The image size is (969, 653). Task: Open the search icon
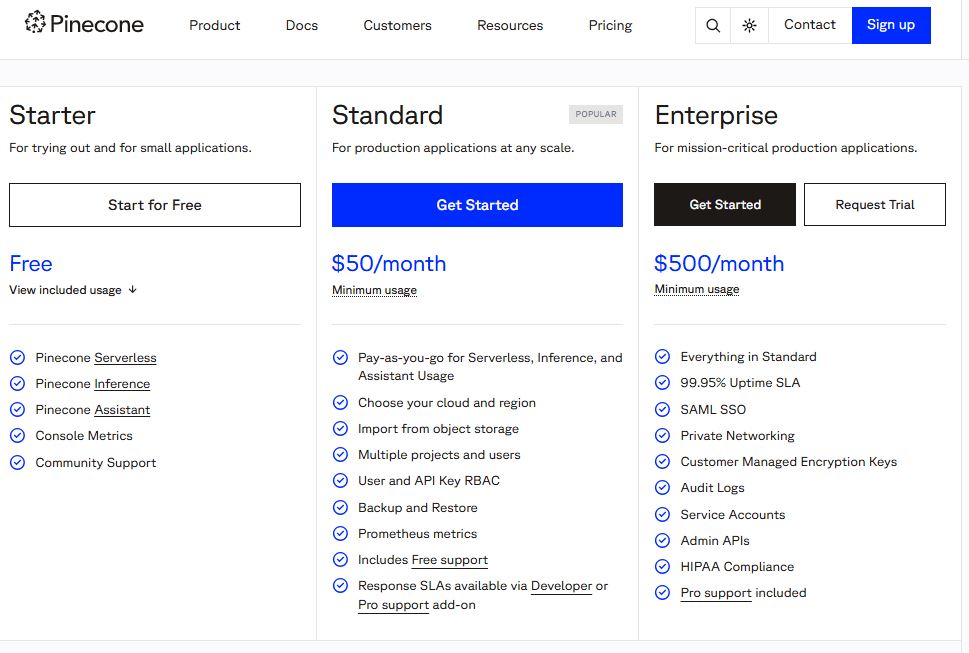point(713,25)
